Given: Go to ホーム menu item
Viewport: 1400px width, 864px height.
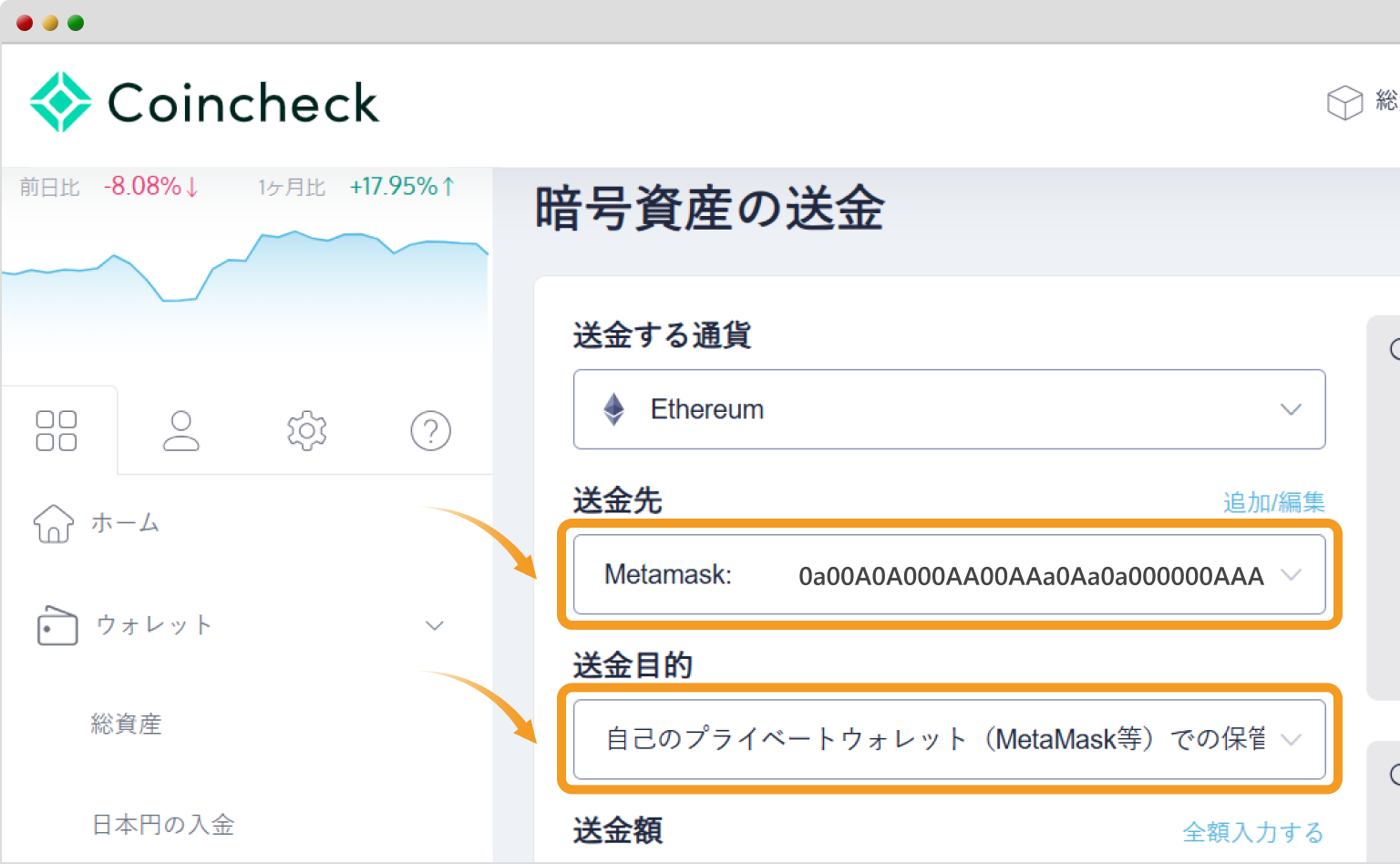Looking at the screenshot, I should [125, 523].
